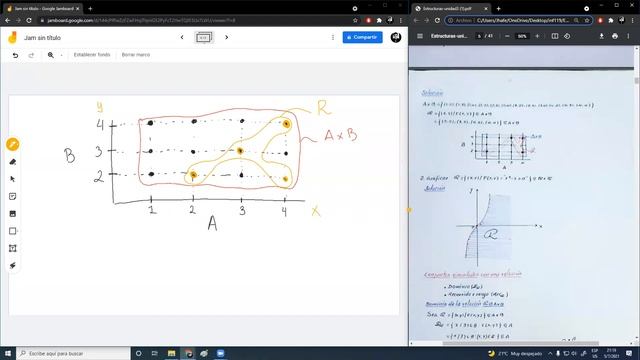Image resolution: width=640 pixels, height=360 pixels.
Task: Bookmark the PDF page with star
Action: (x=587, y=20)
